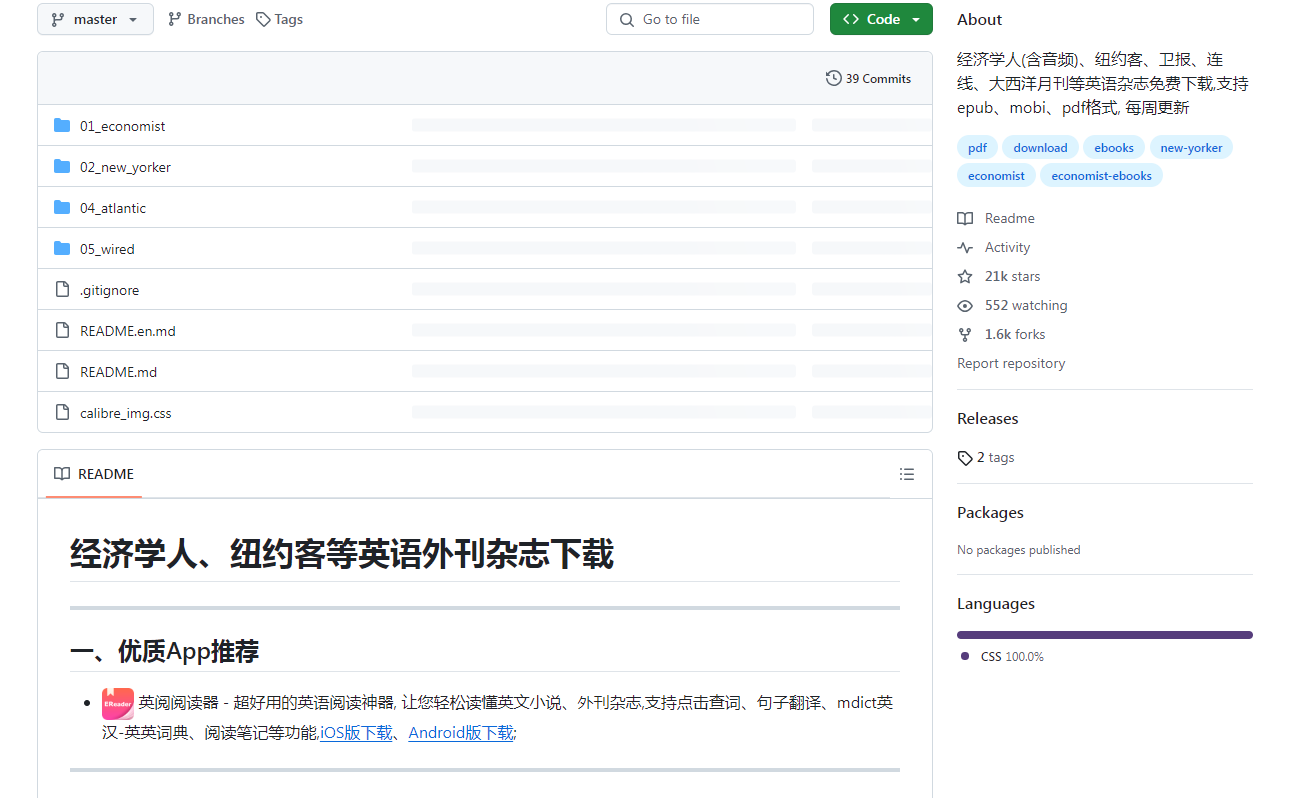Screen dimensions: 1300x798
Task: Click the tag icon next to 2 tags
Action: point(965,457)
